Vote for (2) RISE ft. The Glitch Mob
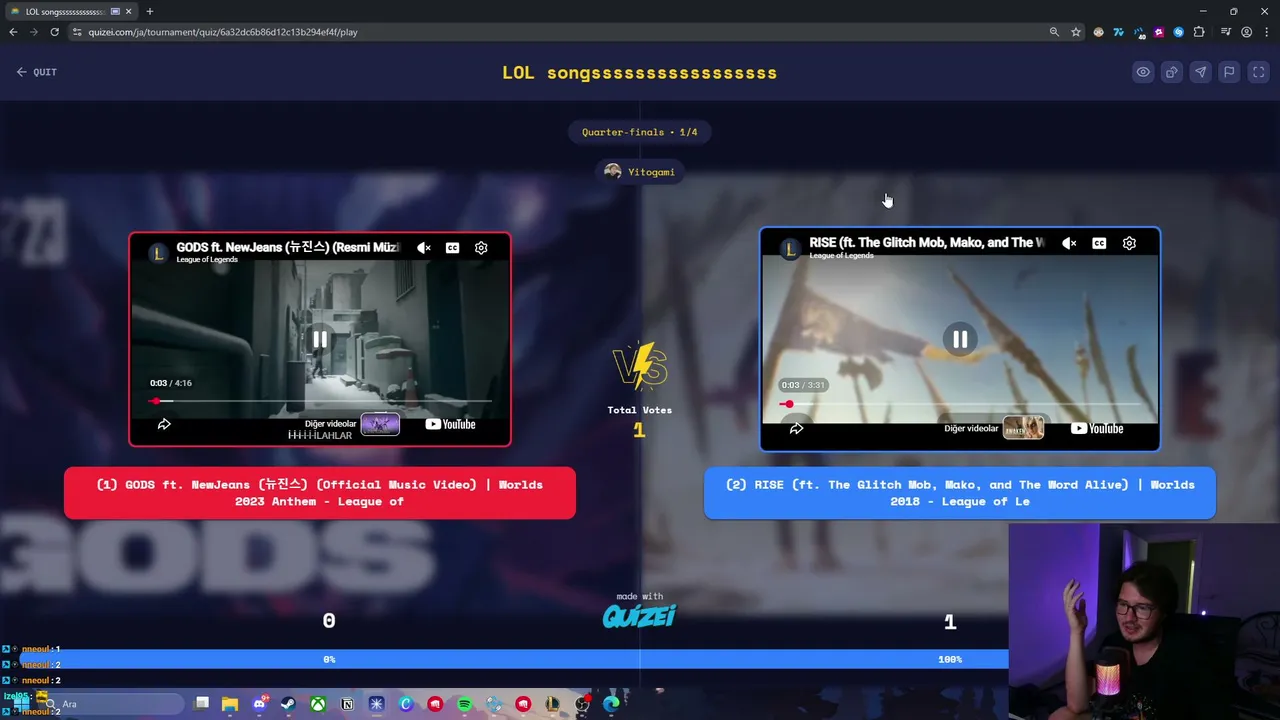This screenshot has height=720, width=1280. point(960,493)
